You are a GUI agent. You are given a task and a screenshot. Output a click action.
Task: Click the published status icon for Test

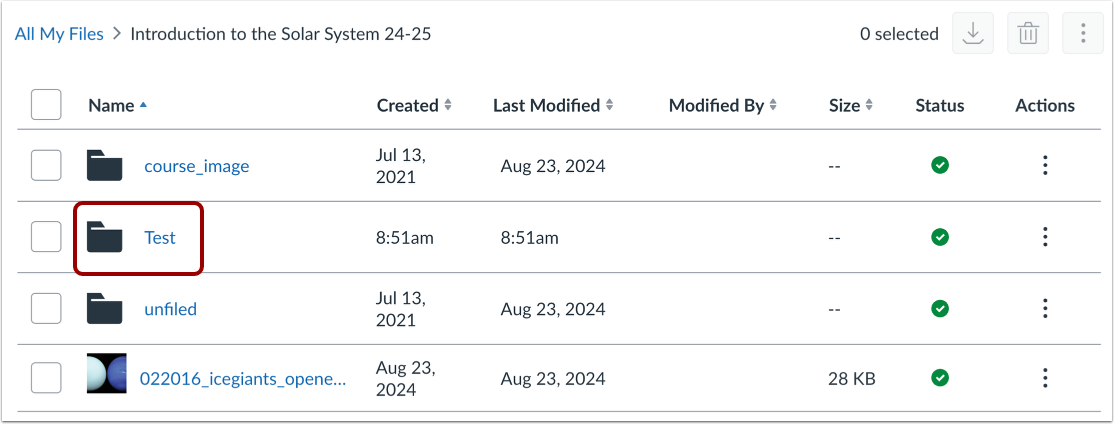point(939,237)
